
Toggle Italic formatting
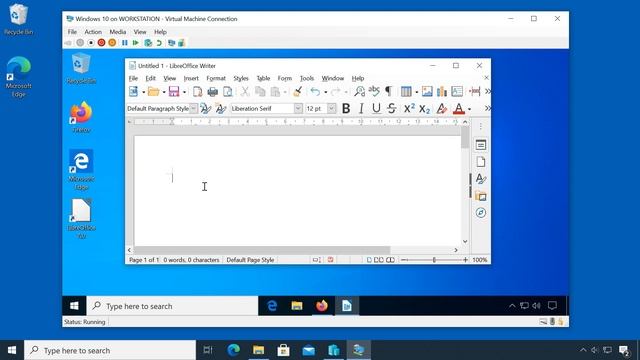tap(361, 109)
